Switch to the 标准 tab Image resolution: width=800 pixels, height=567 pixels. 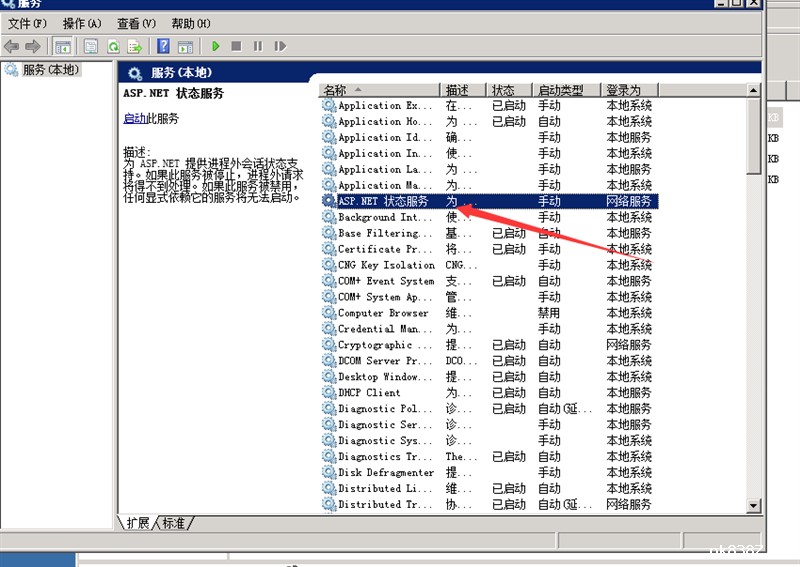(174, 523)
